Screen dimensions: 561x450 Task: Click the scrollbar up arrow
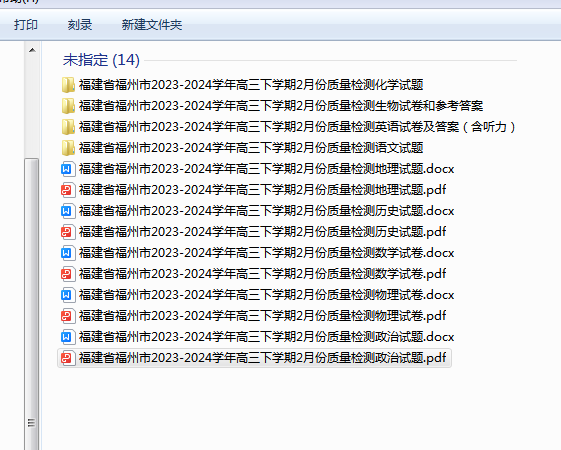coord(32,50)
